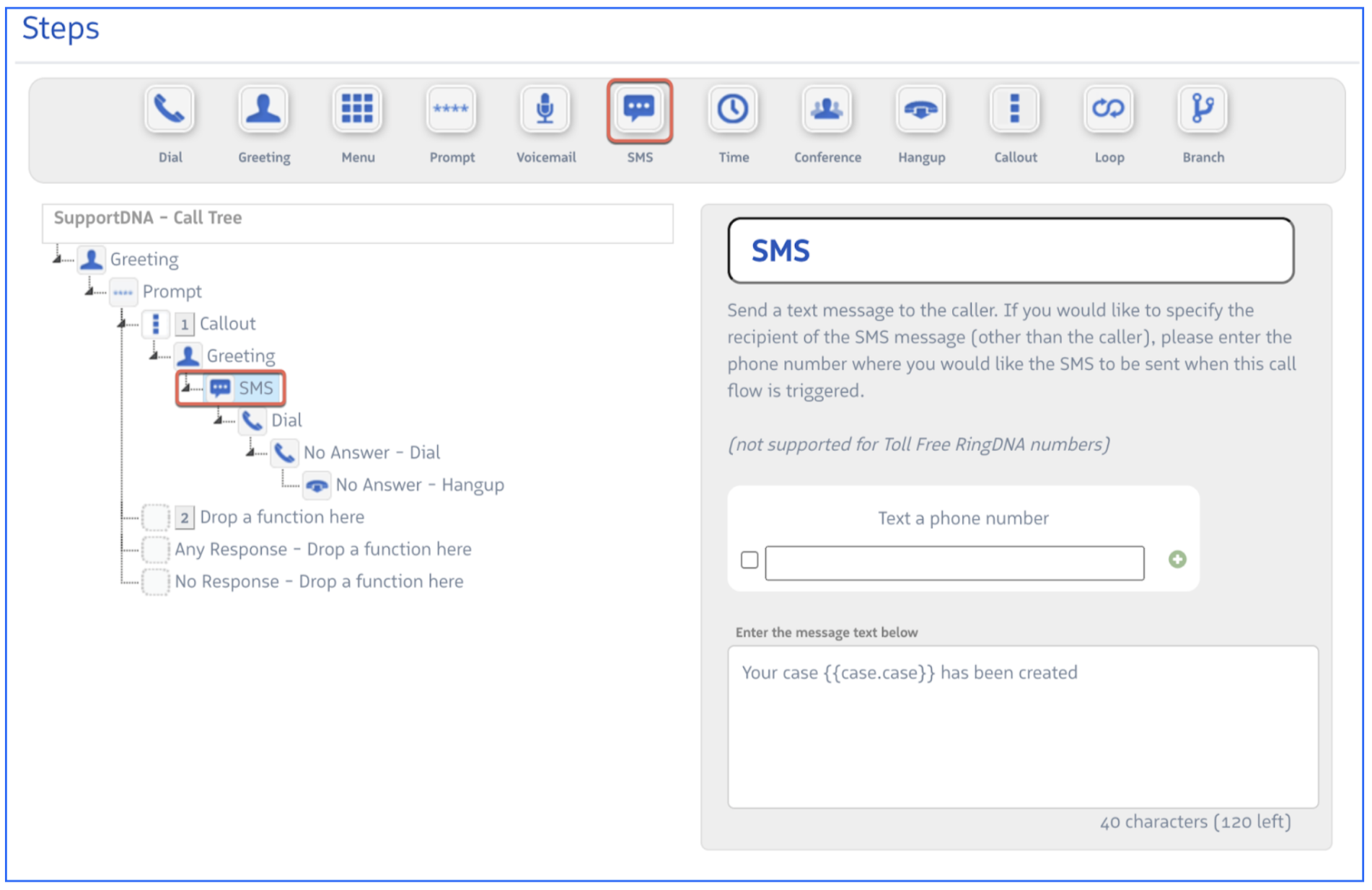Pick the Prompt asterisks icon
The width and height of the screenshot is (1372, 890).
click(x=451, y=110)
